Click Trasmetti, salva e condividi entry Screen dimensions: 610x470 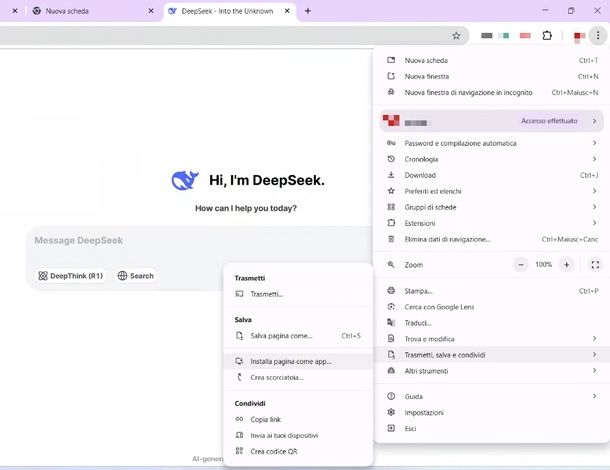(x=492, y=354)
